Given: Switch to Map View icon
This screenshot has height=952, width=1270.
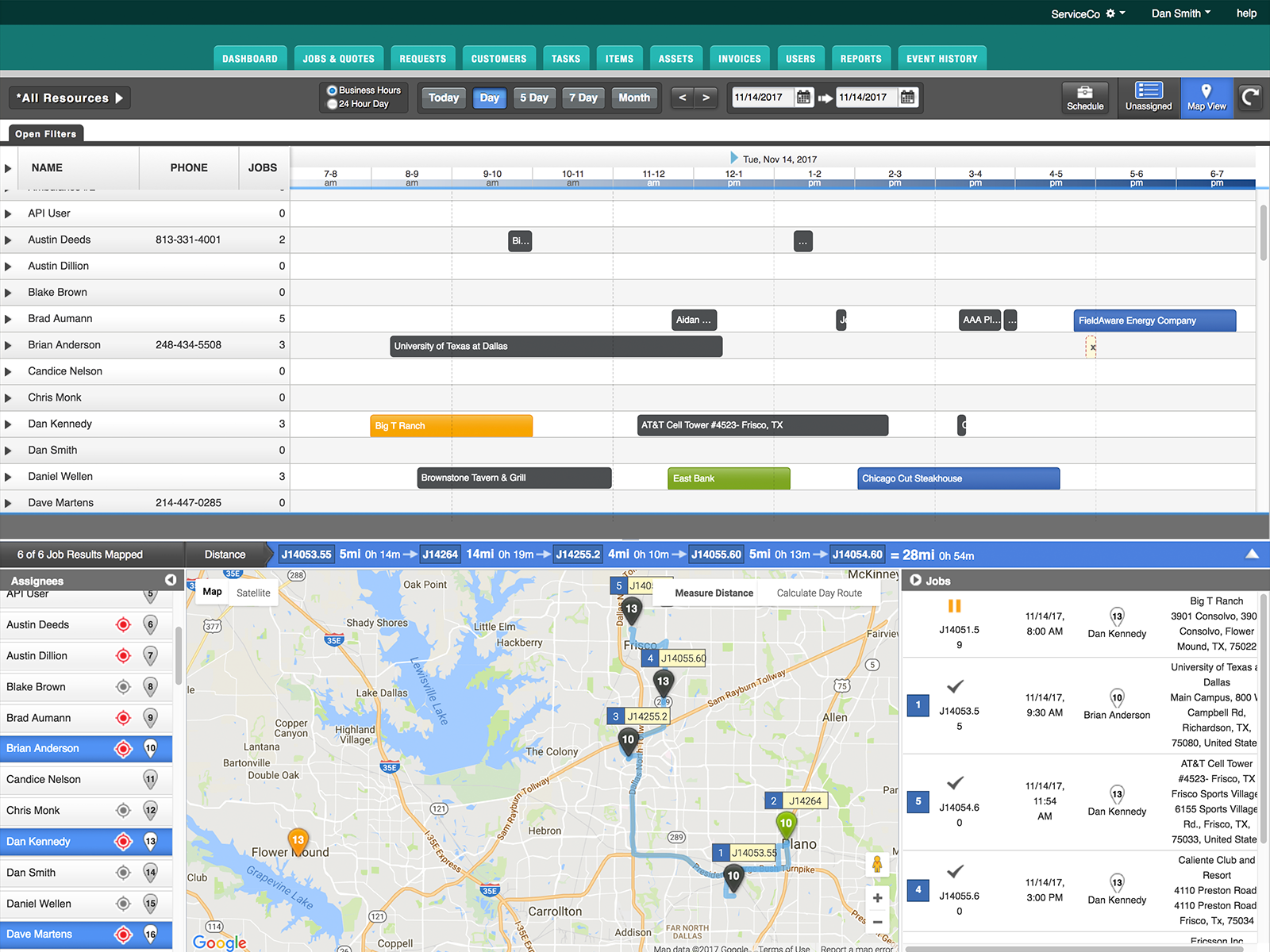Looking at the screenshot, I should tap(1206, 98).
